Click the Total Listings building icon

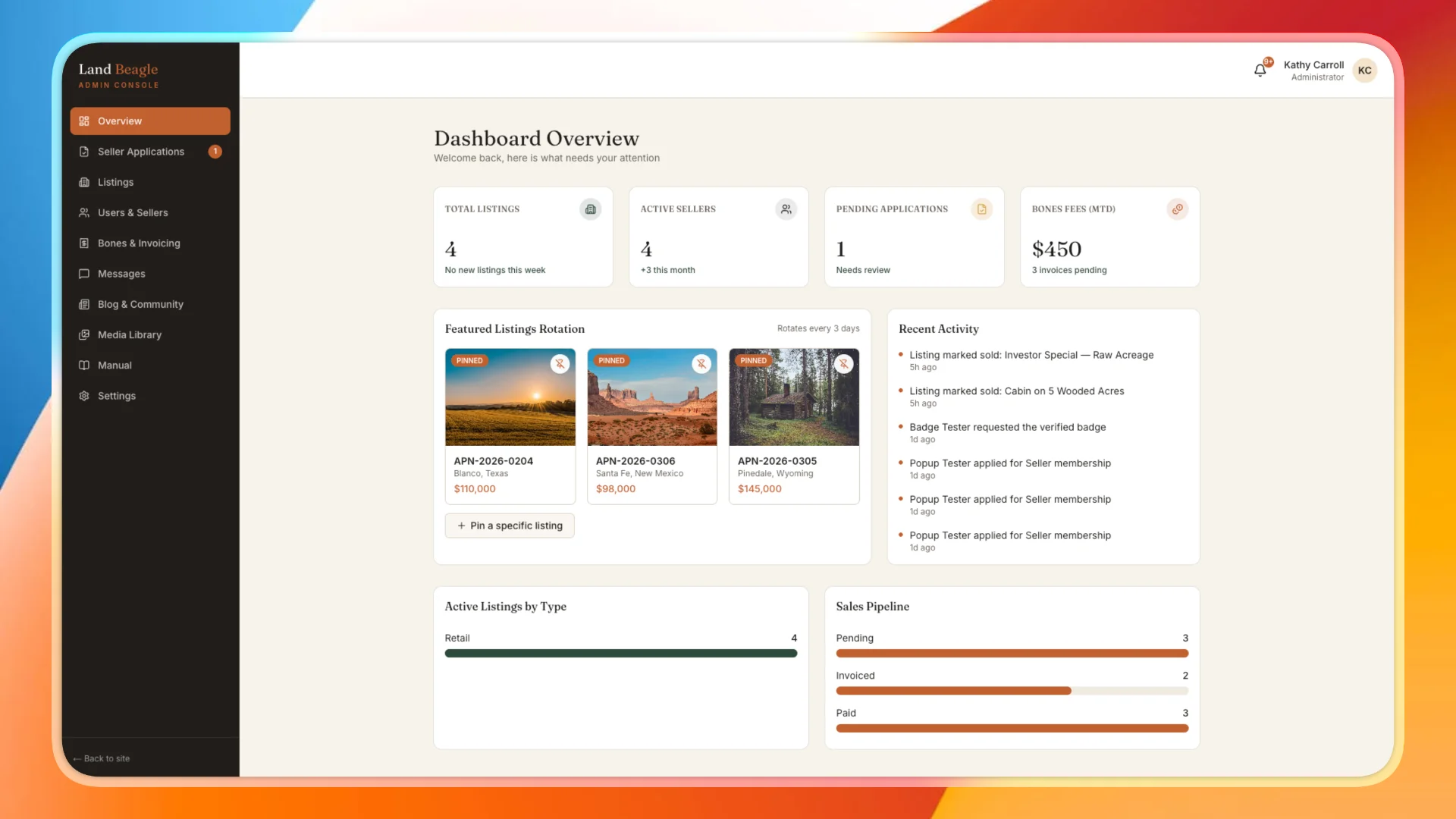(x=591, y=209)
